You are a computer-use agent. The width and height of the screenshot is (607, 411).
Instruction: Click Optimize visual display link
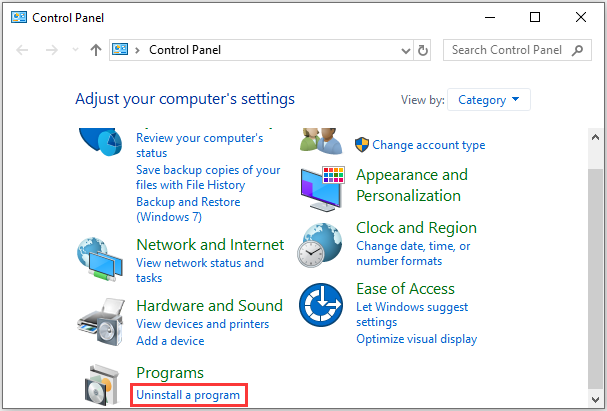416,339
